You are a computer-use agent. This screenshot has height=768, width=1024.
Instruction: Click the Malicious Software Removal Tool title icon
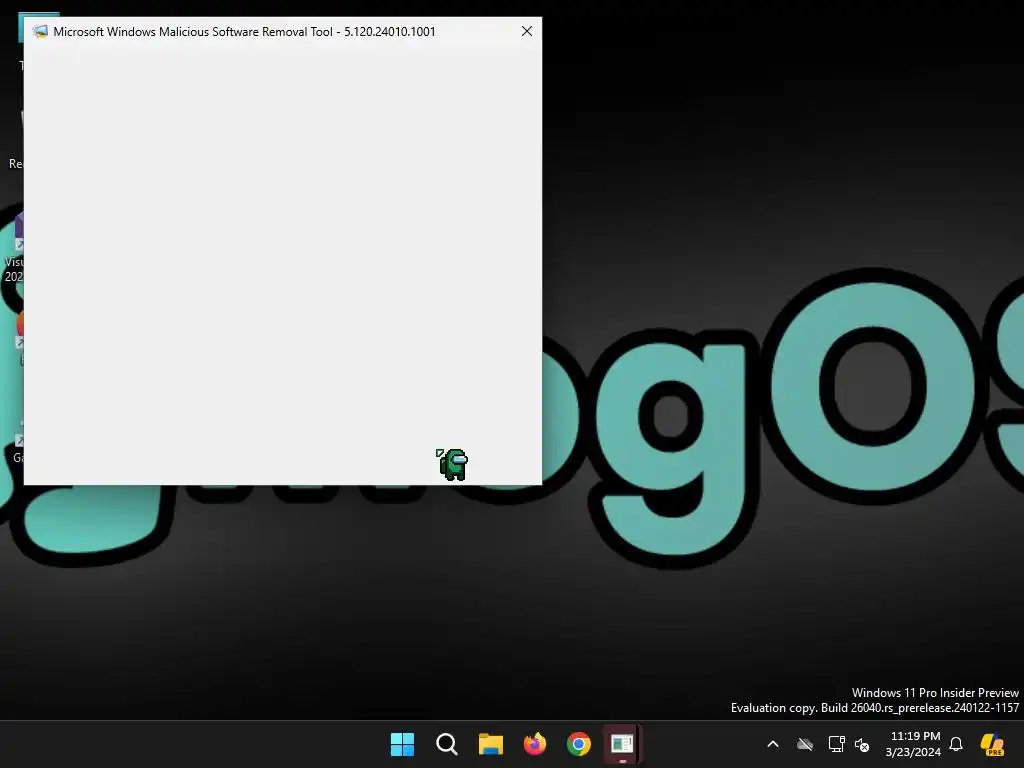(x=40, y=31)
